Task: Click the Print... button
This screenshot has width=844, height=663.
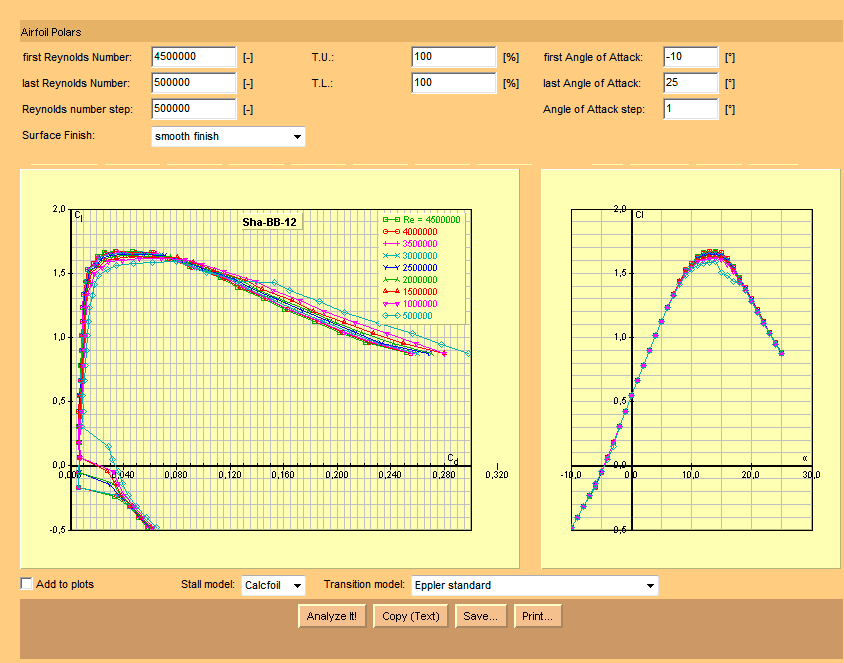Action: [537, 616]
